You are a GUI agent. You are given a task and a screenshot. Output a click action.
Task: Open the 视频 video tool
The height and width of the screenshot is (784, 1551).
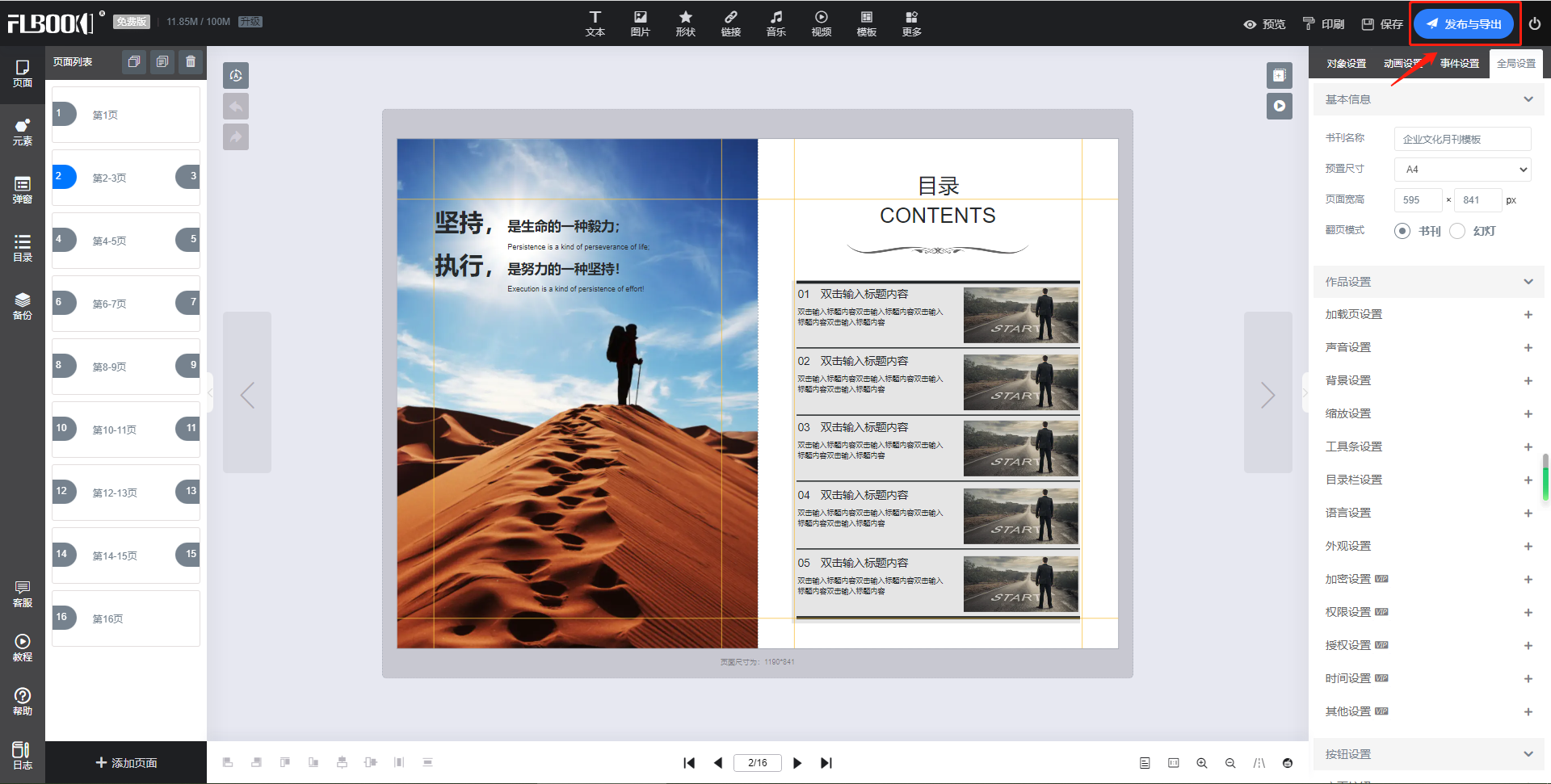click(822, 23)
